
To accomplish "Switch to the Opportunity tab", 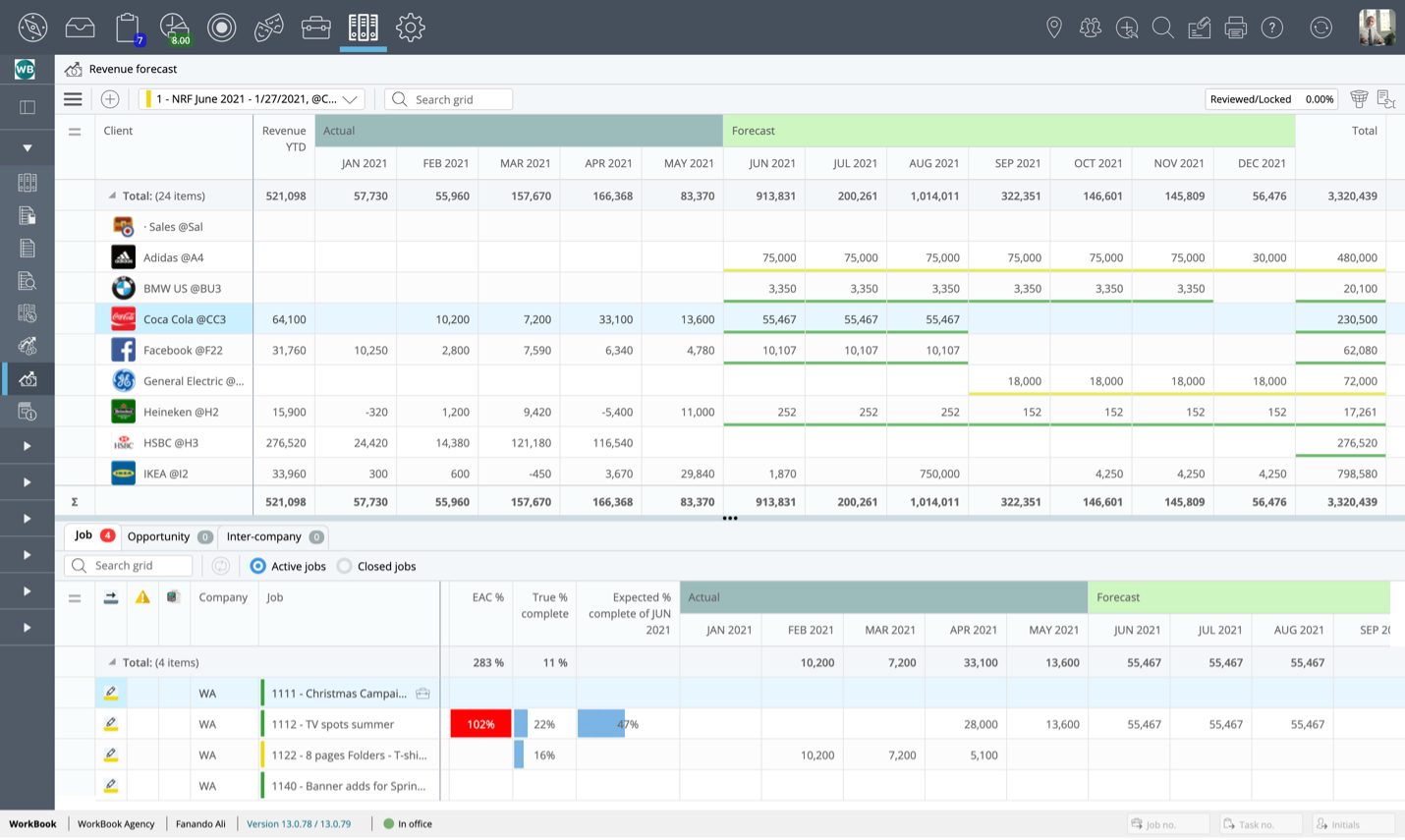I will point(159,536).
